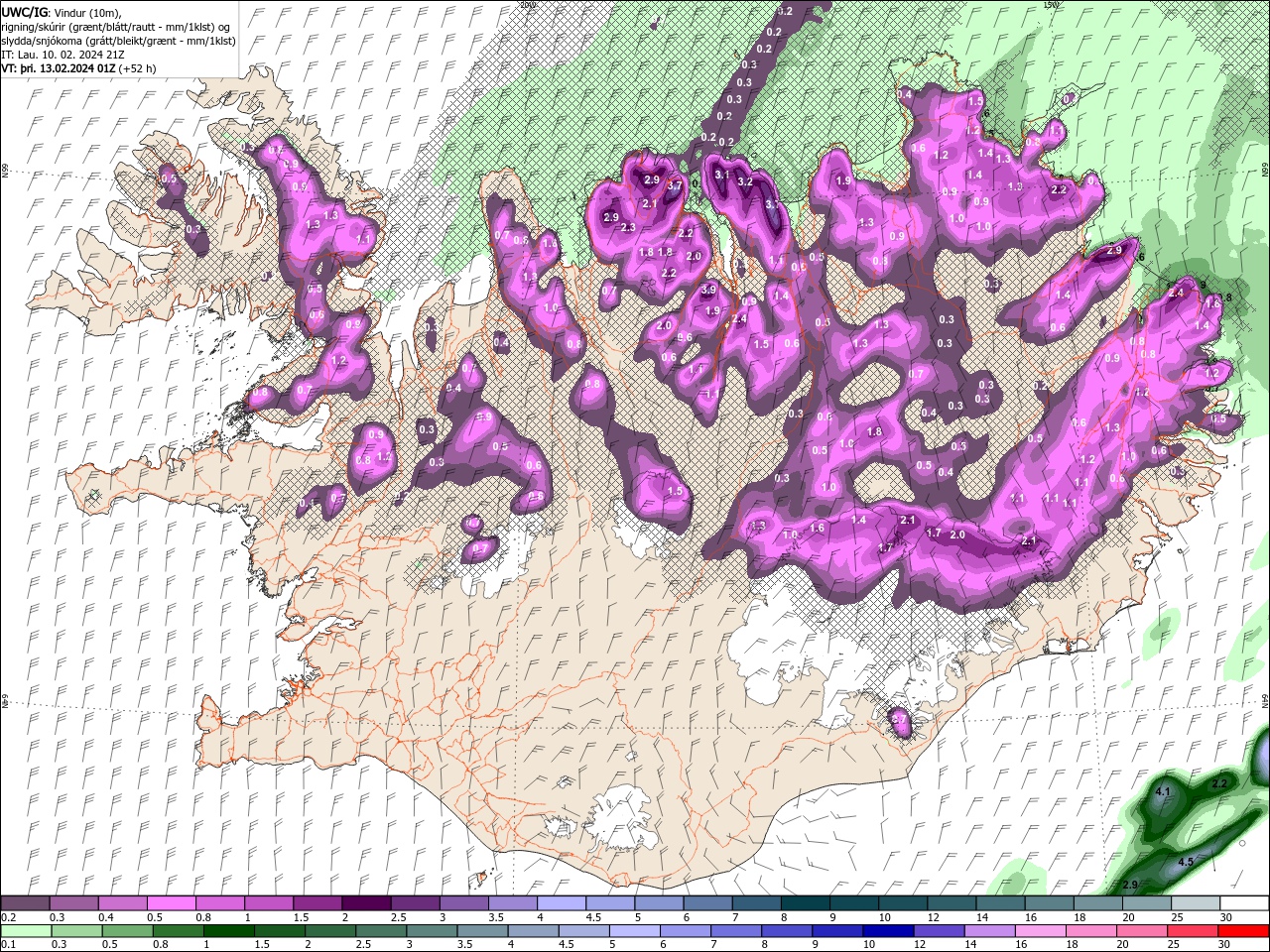Pick darkest green rain swatch between 1 and 1.5
This screenshot has height=952, width=1270.
229,931
